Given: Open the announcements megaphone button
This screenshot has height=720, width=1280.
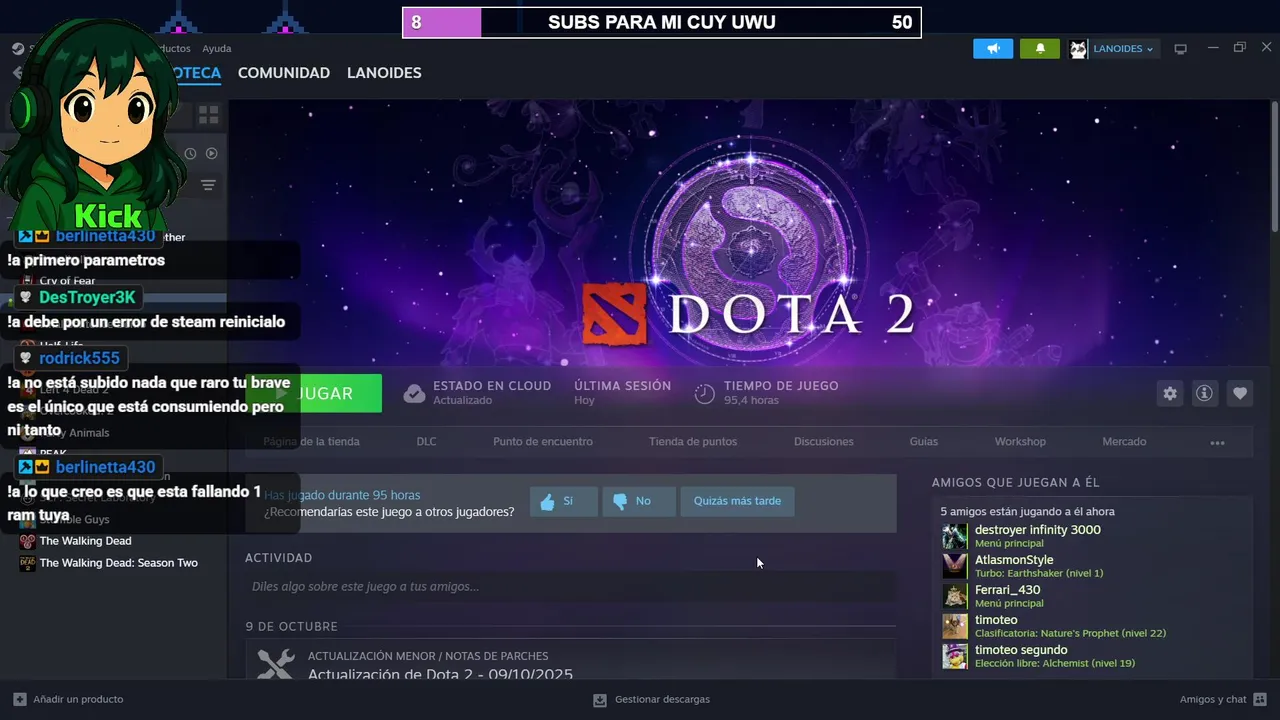Looking at the screenshot, I should [993, 48].
